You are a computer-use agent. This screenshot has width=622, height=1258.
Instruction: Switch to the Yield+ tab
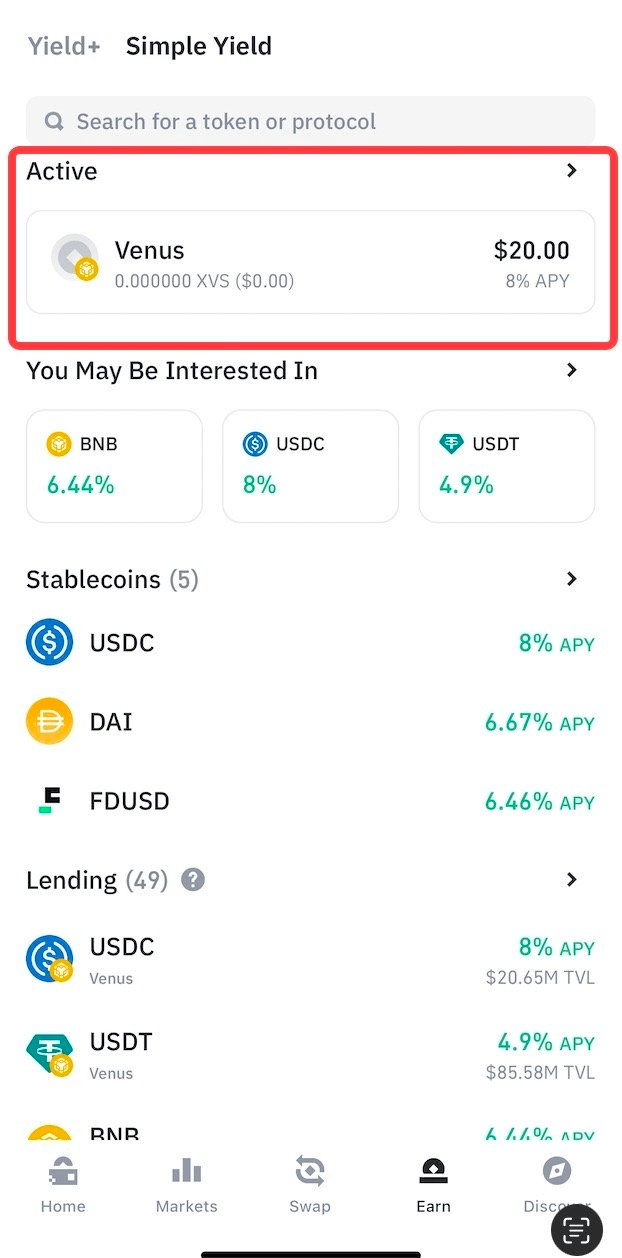[62, 45]
